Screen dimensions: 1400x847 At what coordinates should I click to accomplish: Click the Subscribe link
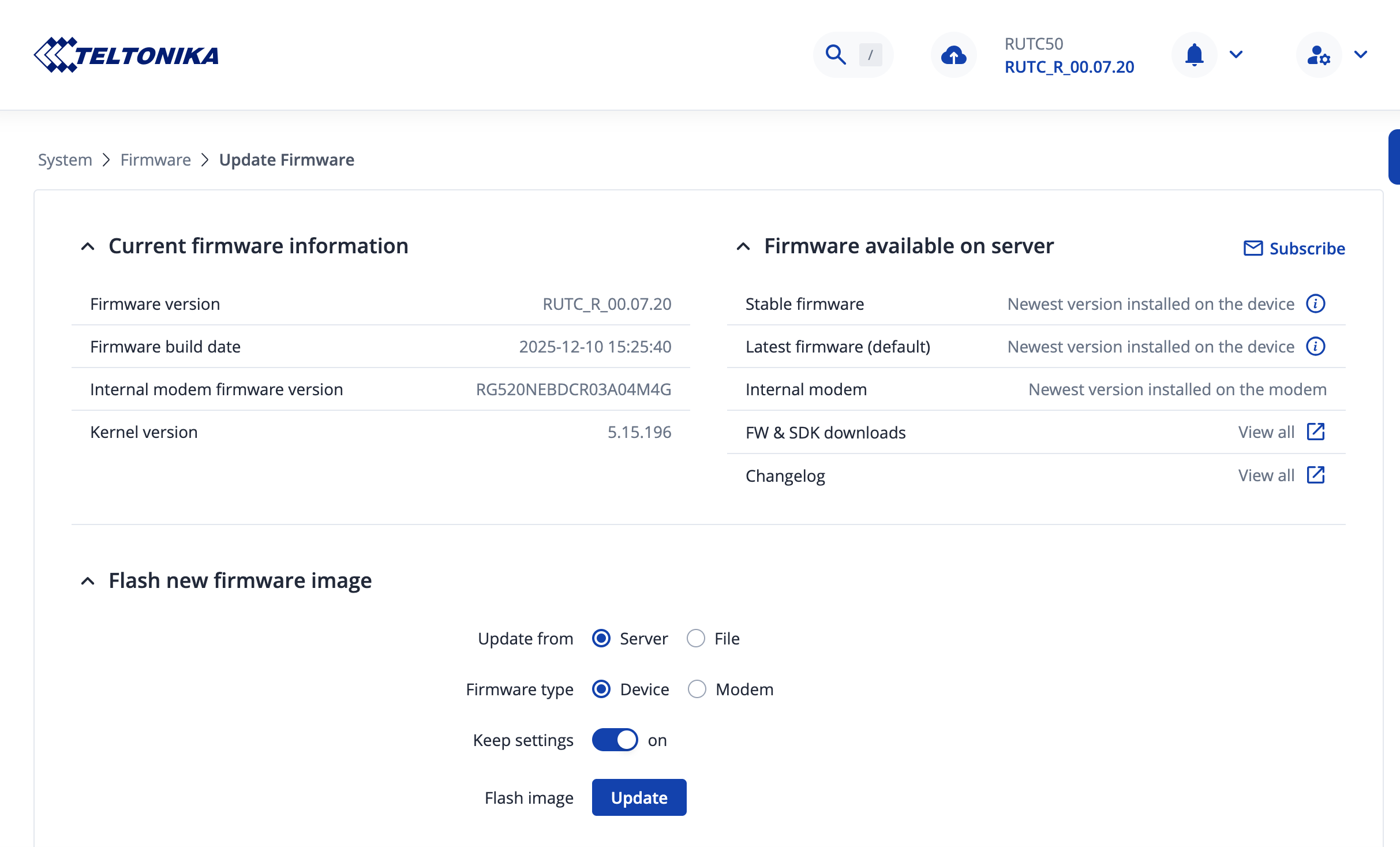pyautogui.click(x=1294, y=248)
